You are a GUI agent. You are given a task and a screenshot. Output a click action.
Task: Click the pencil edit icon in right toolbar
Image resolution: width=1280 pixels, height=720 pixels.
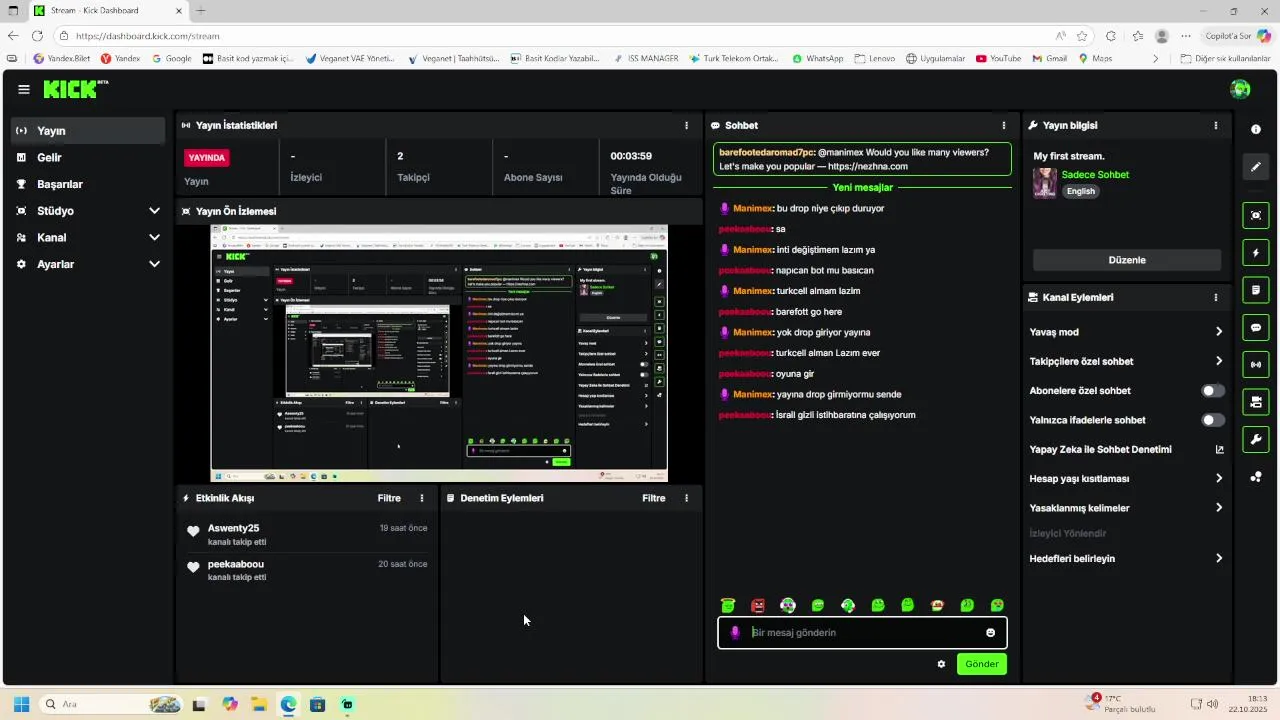1256,167
